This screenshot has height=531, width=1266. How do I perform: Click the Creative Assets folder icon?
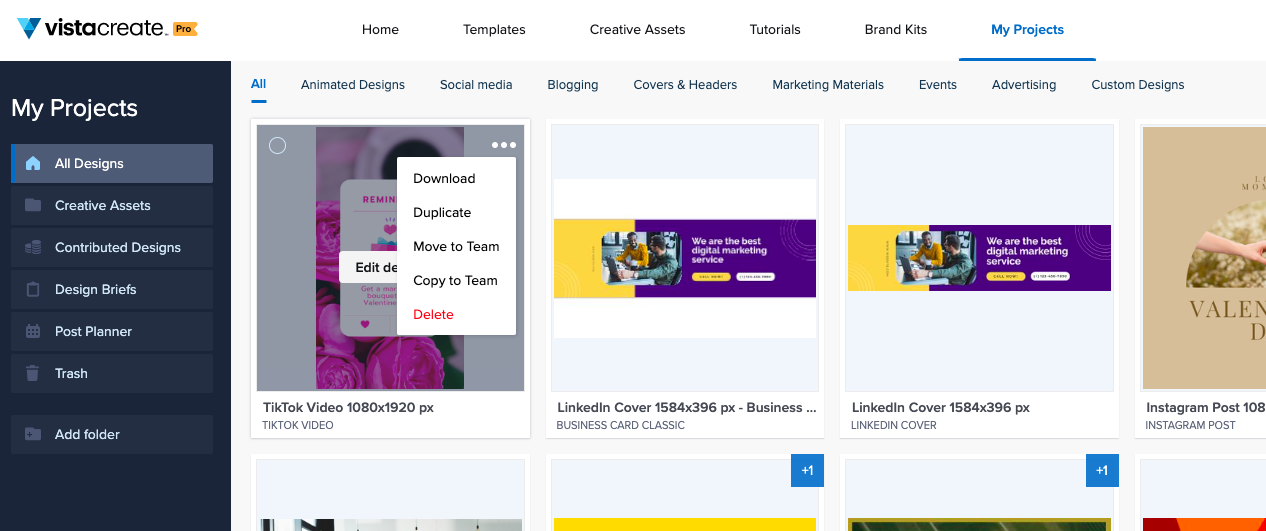pyautogui.click(x=33, y=205)
